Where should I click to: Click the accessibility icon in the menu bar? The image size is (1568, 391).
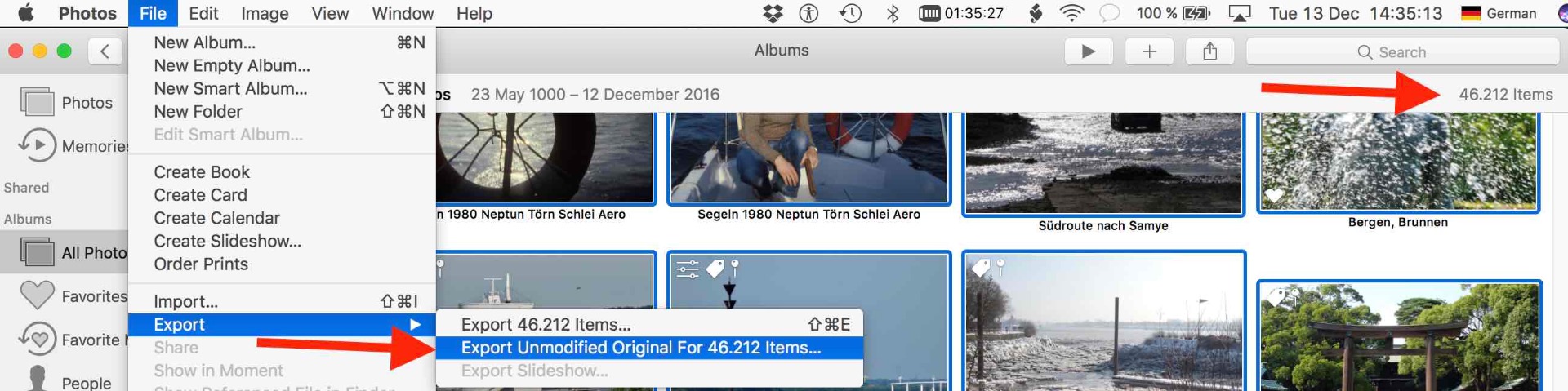(808, 13)
